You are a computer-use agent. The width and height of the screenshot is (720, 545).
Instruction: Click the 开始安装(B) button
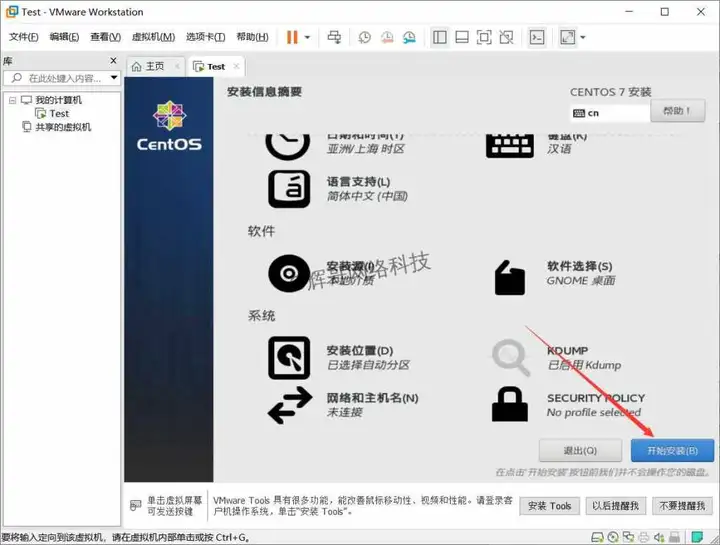click(672, 450)
